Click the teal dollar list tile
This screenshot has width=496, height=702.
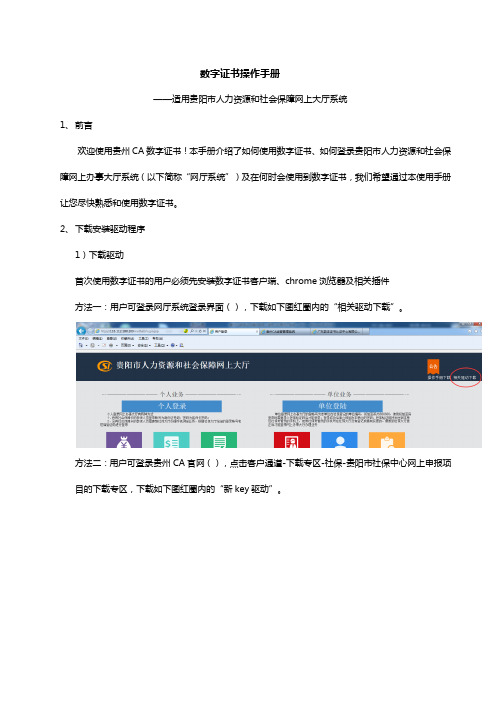click(171, 440)
